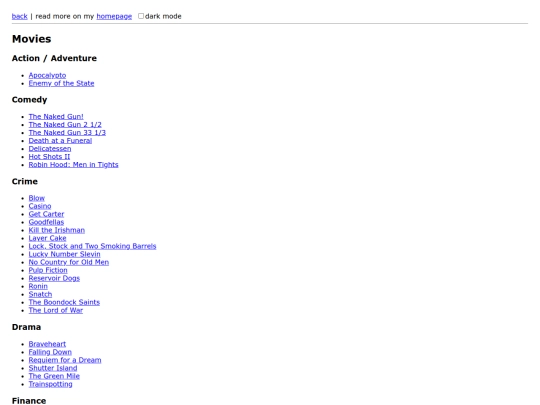Open the Layer Cake link
The image size is (540, 405).
tap(47, 238)
